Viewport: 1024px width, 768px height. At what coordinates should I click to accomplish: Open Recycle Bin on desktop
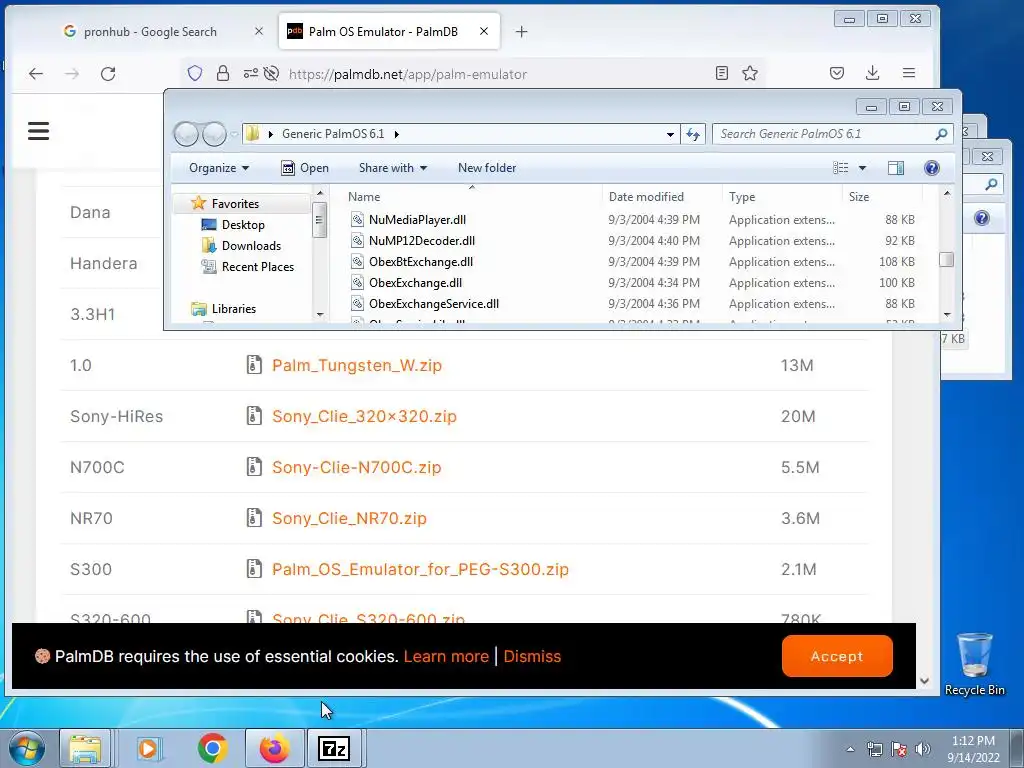(974, 664)
